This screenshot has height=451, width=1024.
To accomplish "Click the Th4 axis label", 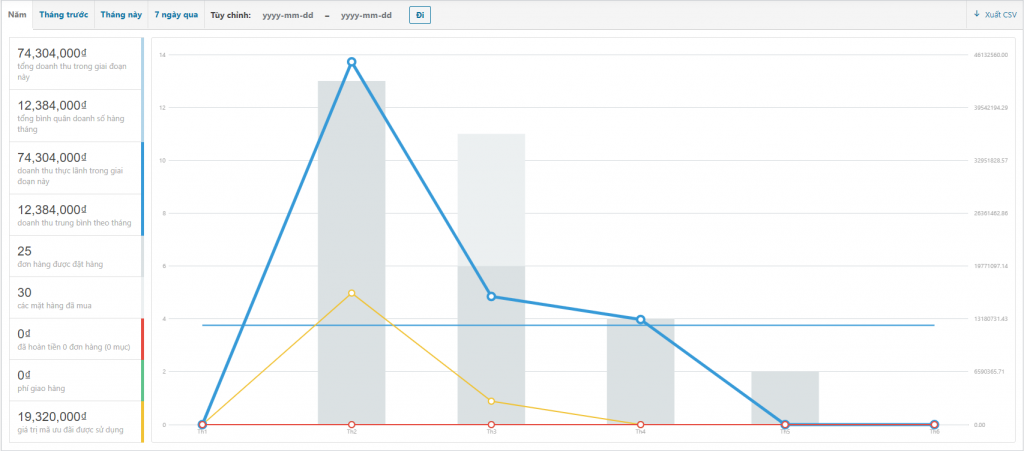I will 641,431.
